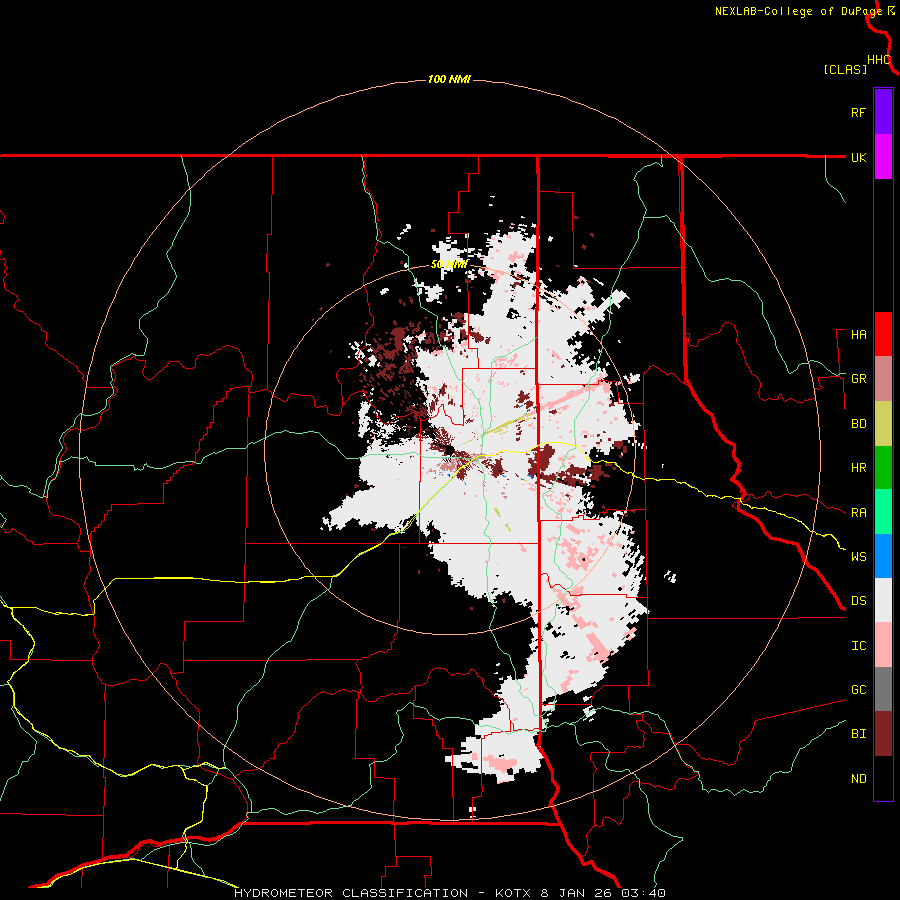900x900 pixels.
Task: Click the HYDROMETEOR CLASSIFICATION title text
Action: pyautogui.click(x=351, y=893)
